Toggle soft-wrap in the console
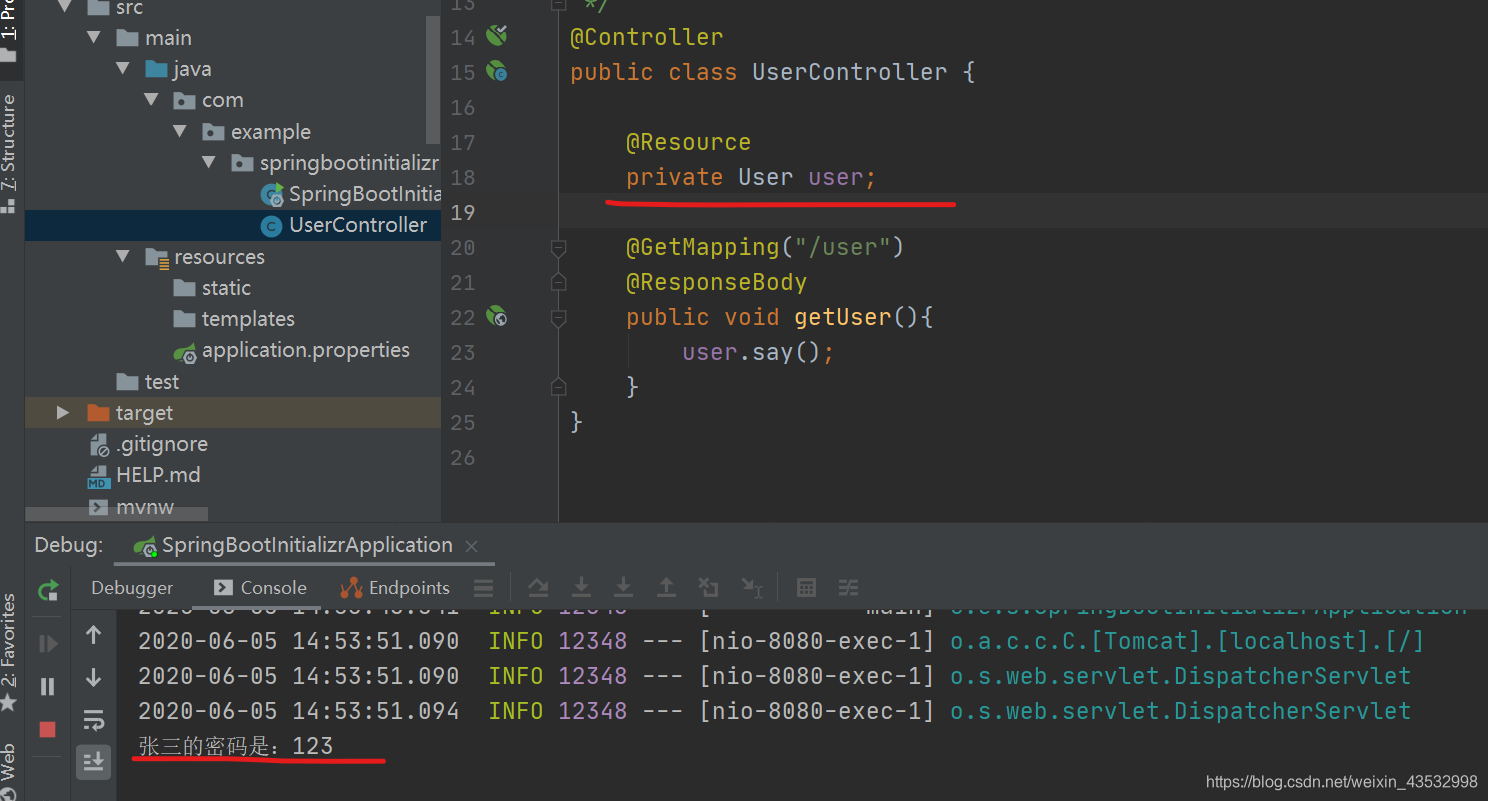The width and height of the screenshot is (1488, 801). [x=94, y=719]
